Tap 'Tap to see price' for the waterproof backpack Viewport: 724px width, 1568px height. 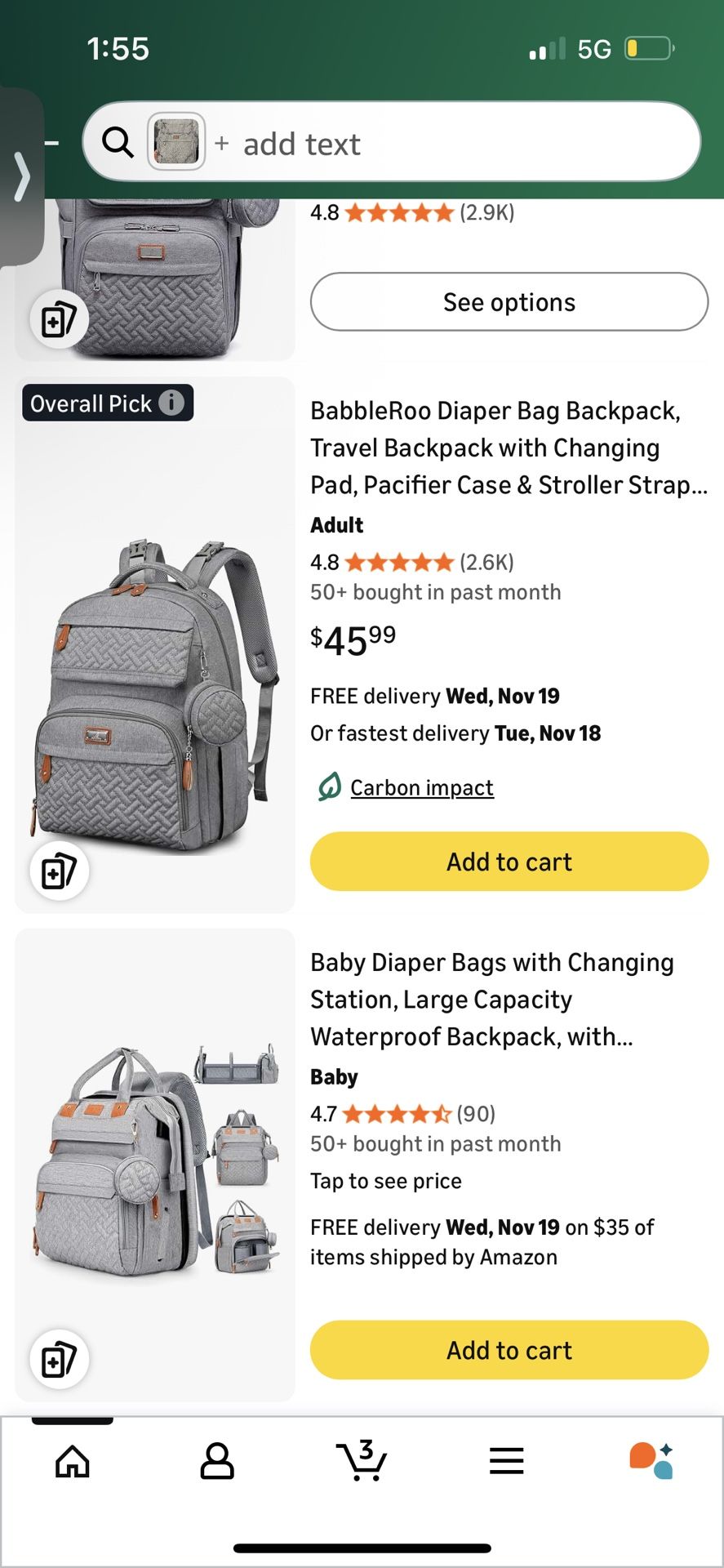pyautogui.click(x=385, y=1180)
